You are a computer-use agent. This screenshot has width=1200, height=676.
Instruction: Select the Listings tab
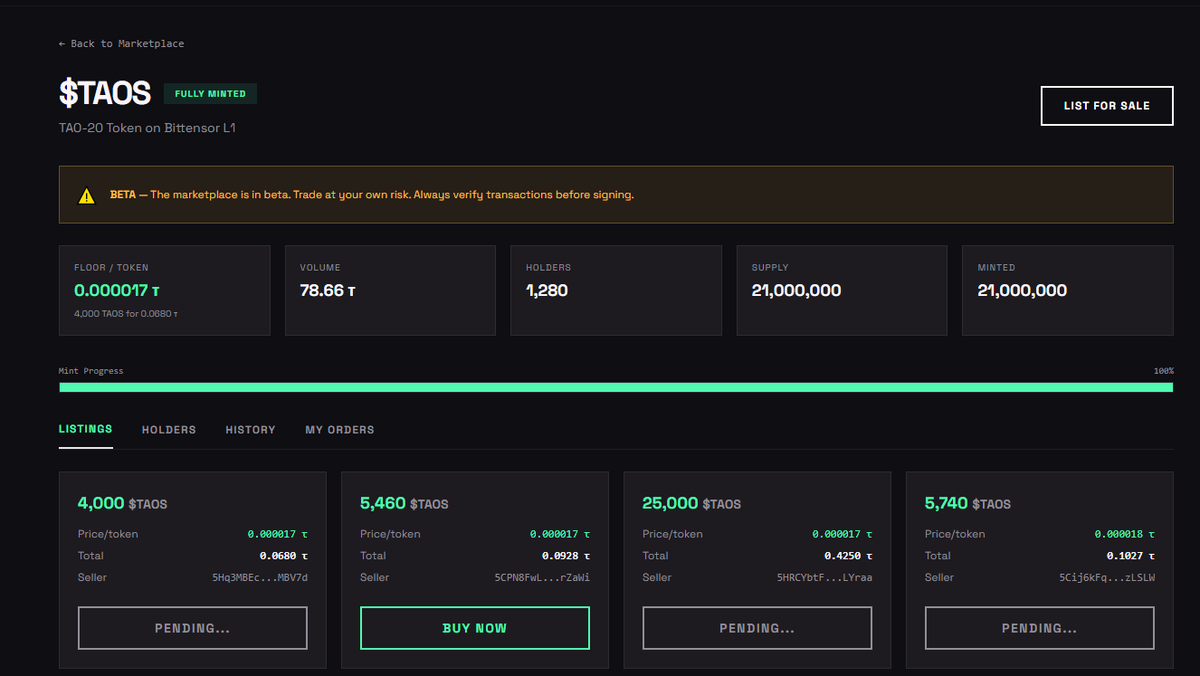[x=86, y=430]
